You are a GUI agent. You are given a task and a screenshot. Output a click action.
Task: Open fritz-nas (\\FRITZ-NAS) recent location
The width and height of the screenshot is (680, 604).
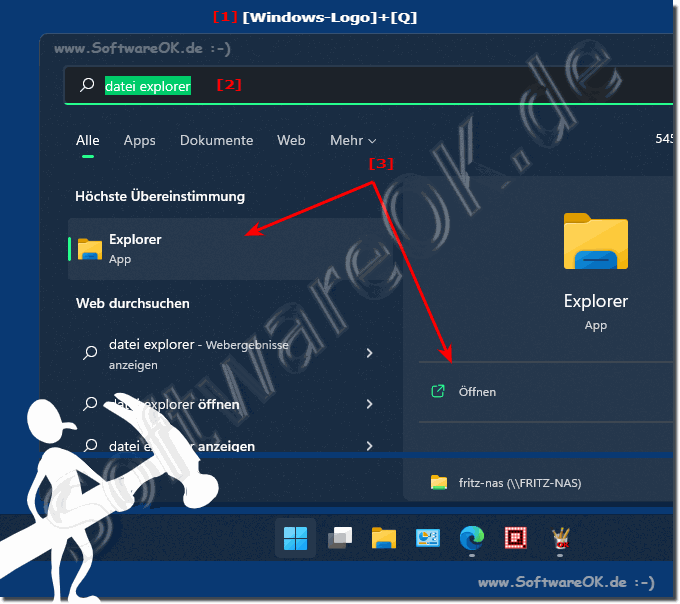(x=546, y=483)
